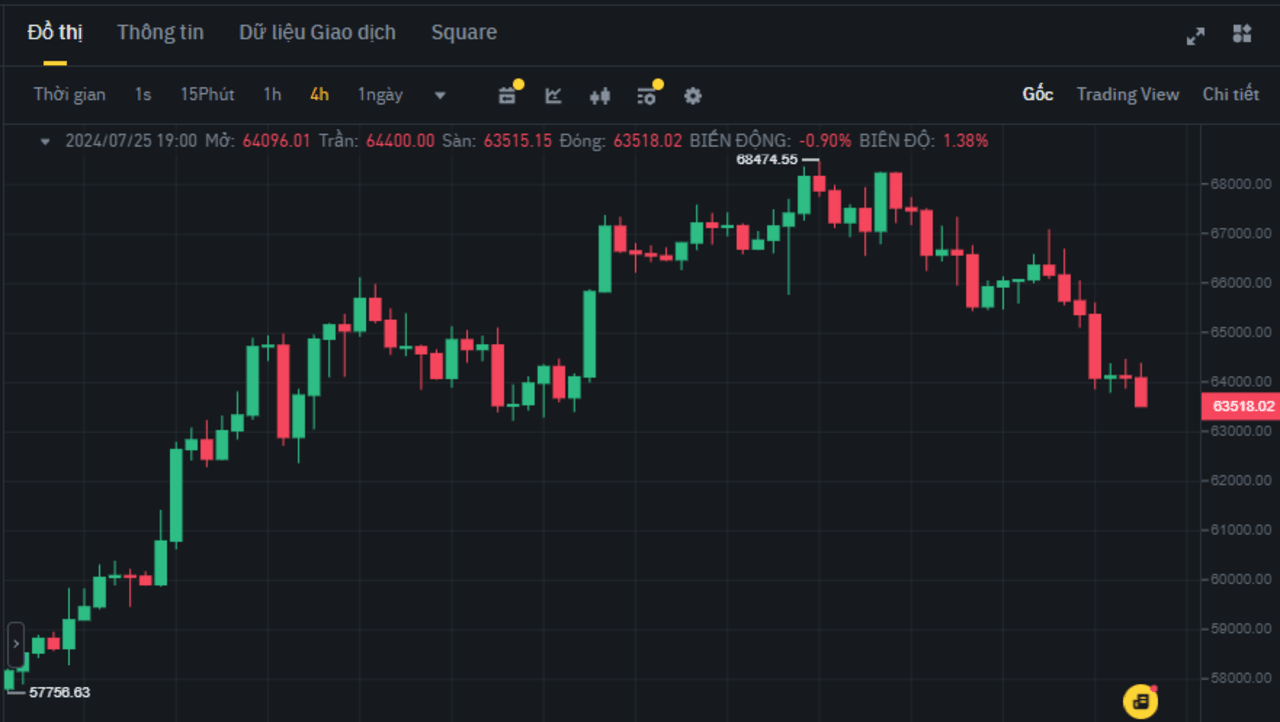Select the 1ngày interval

point(380,94)
